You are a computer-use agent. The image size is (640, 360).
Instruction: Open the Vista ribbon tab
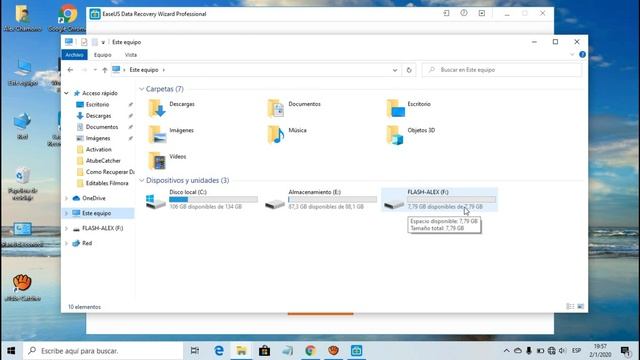tap(131, 55)
